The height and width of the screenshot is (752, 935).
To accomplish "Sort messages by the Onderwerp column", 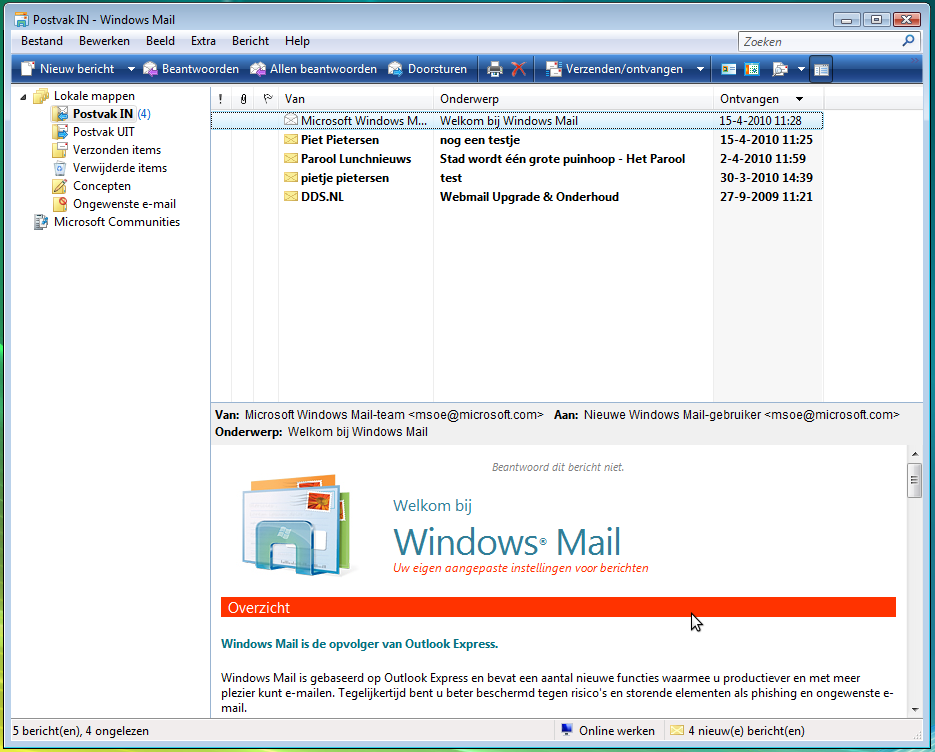I will [573, 99].
